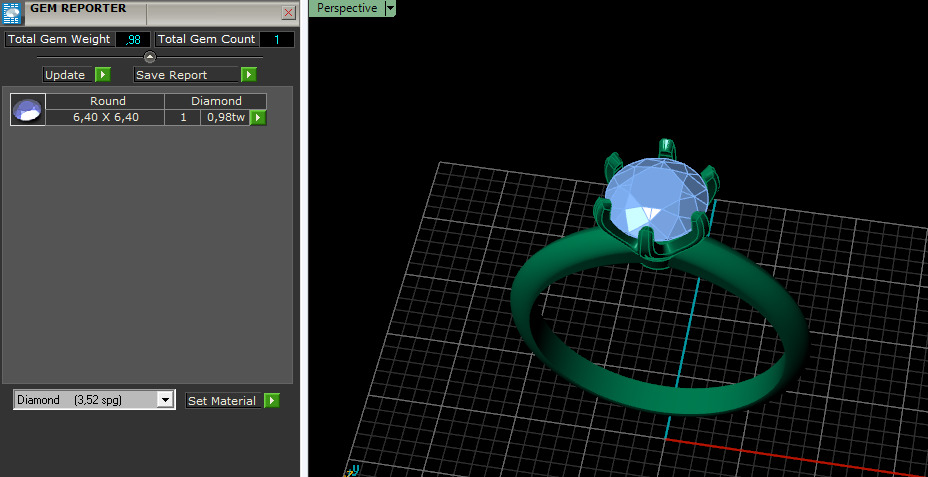Run Save Report with its green arrow
Image resolution: width=928 pixels, height=477 pixels.
point(249,75)
